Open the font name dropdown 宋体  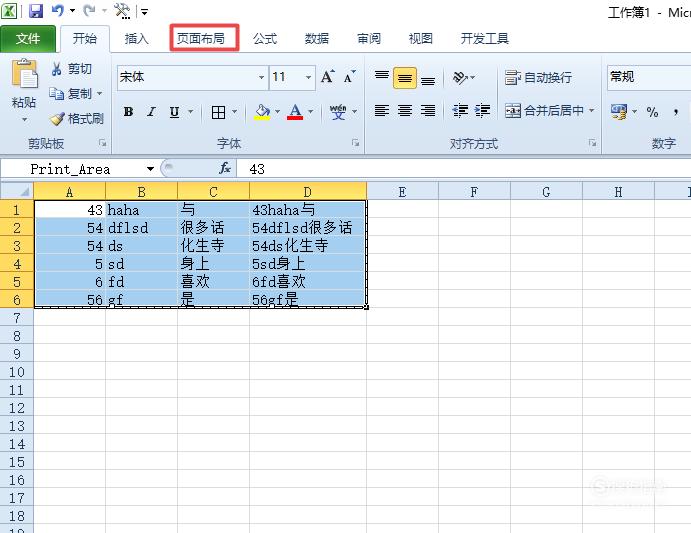coord(261,77)
